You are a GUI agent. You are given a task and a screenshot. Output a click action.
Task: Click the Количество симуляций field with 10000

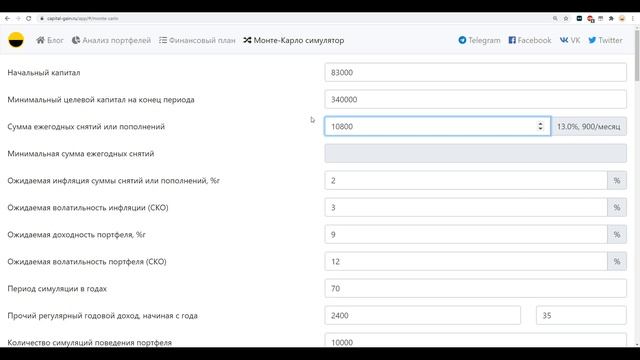click(x=476, y=340)
